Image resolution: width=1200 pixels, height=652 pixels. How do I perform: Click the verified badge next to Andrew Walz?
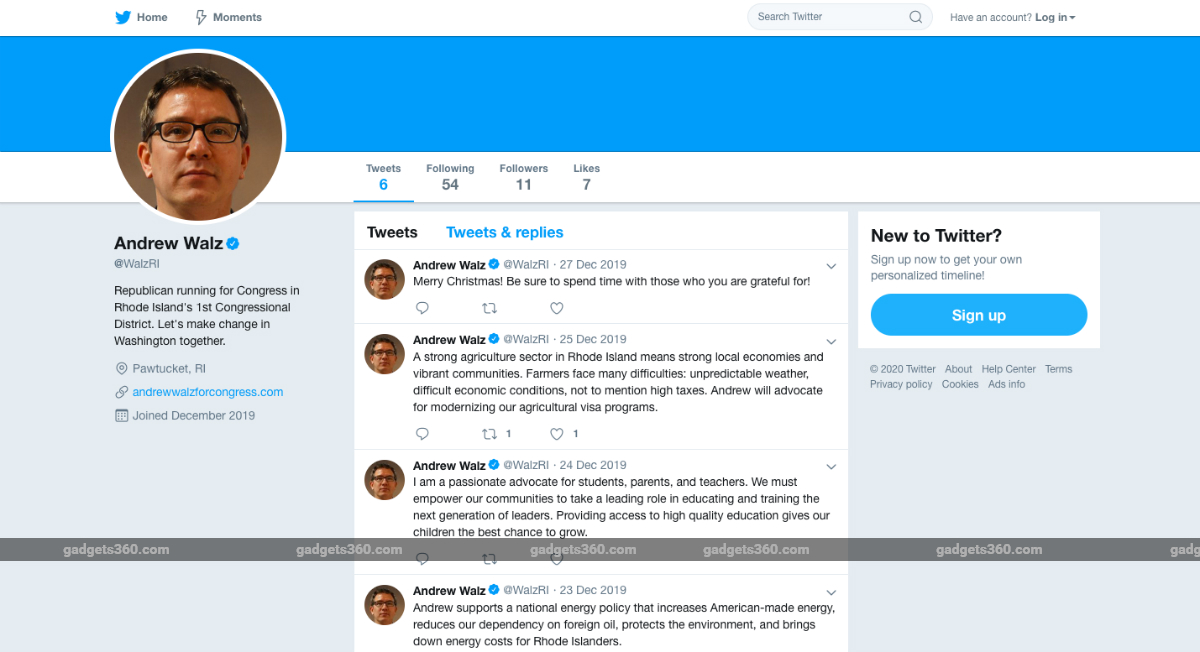(231, 242)
